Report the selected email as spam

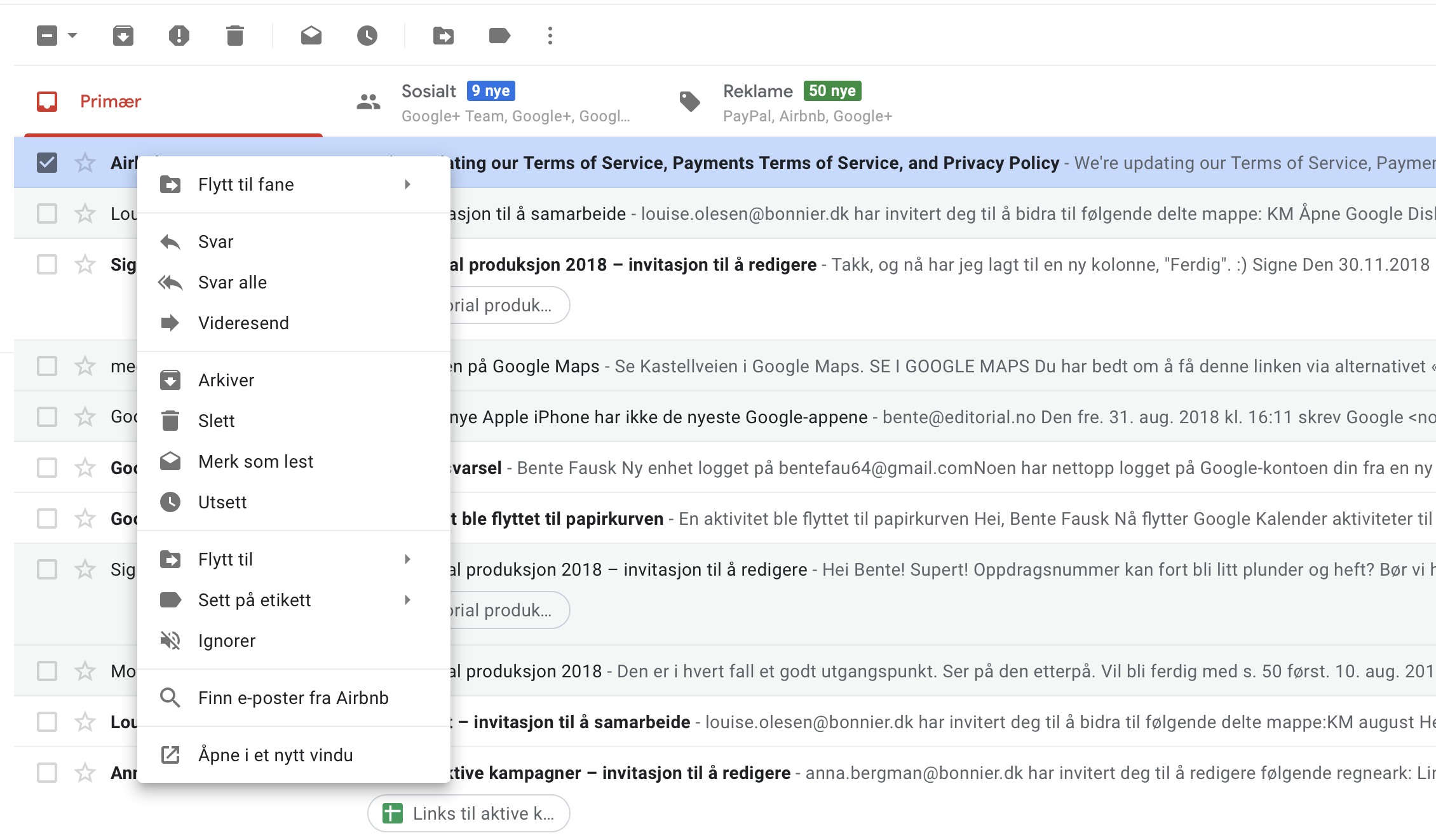[179, 36]
